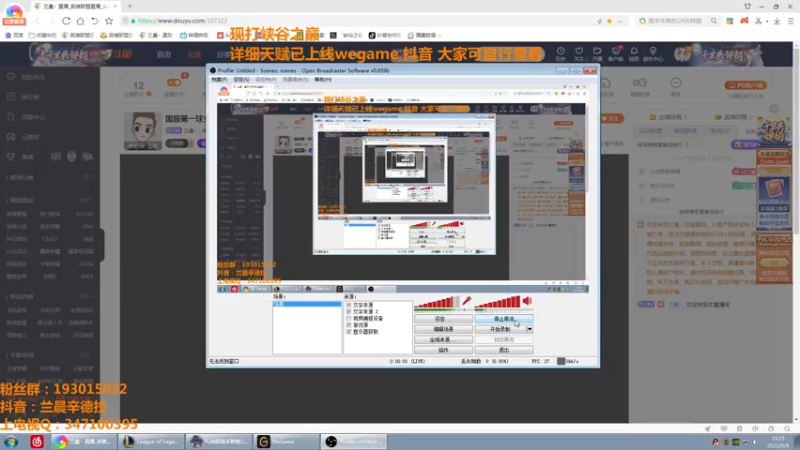Adjust the desktop audio volume meter in OBS

coord(497,303)
